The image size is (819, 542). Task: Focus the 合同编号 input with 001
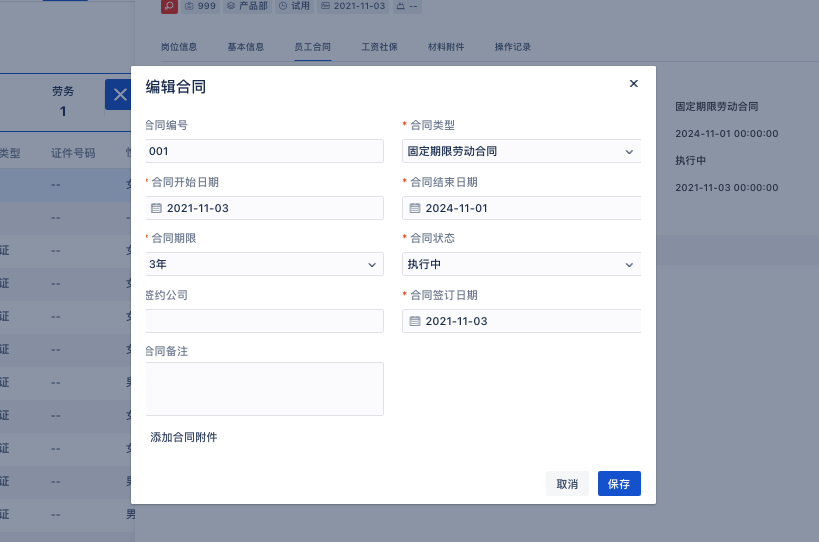(x=264, y=151)
